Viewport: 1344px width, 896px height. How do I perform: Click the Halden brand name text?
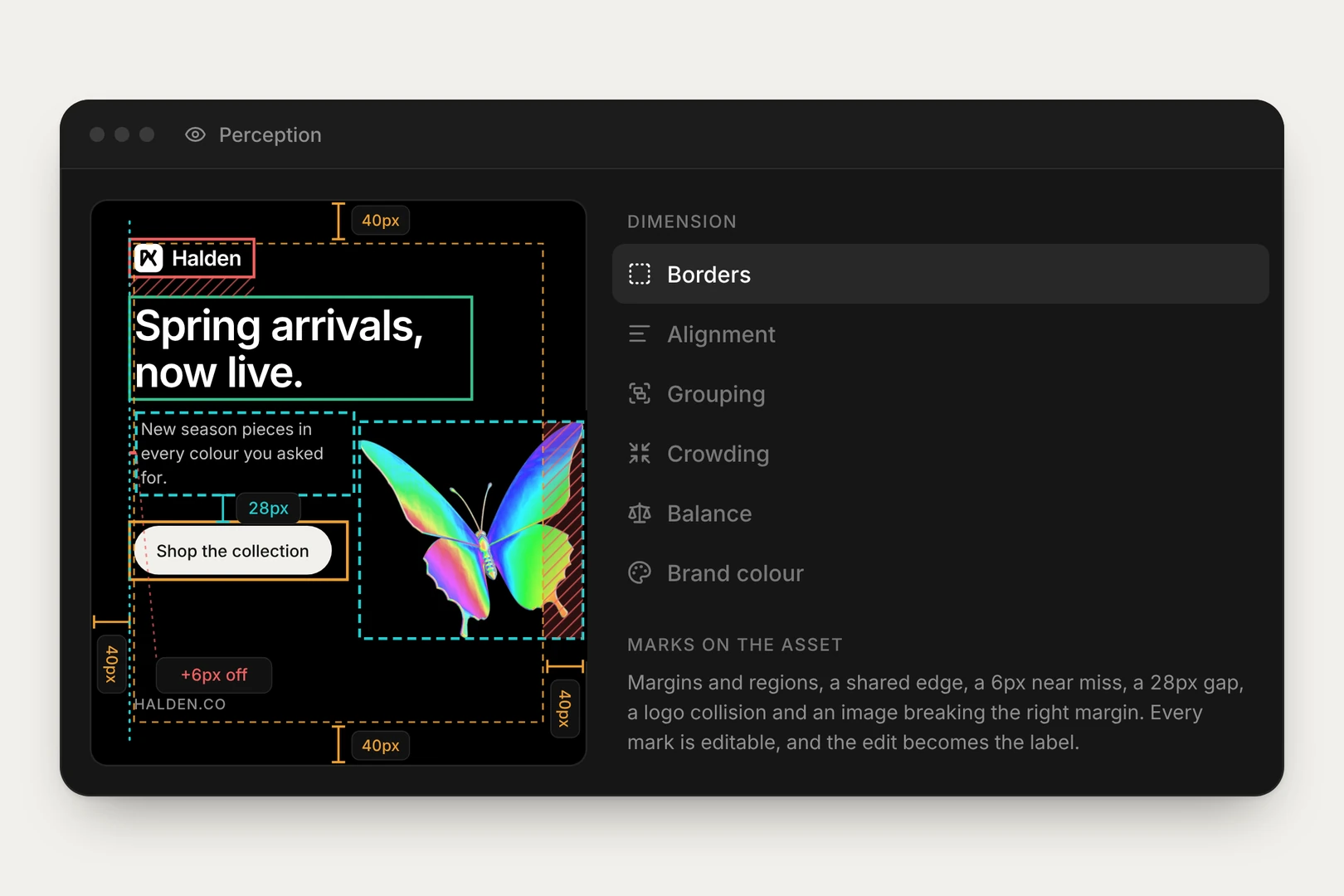coord(207,258)
